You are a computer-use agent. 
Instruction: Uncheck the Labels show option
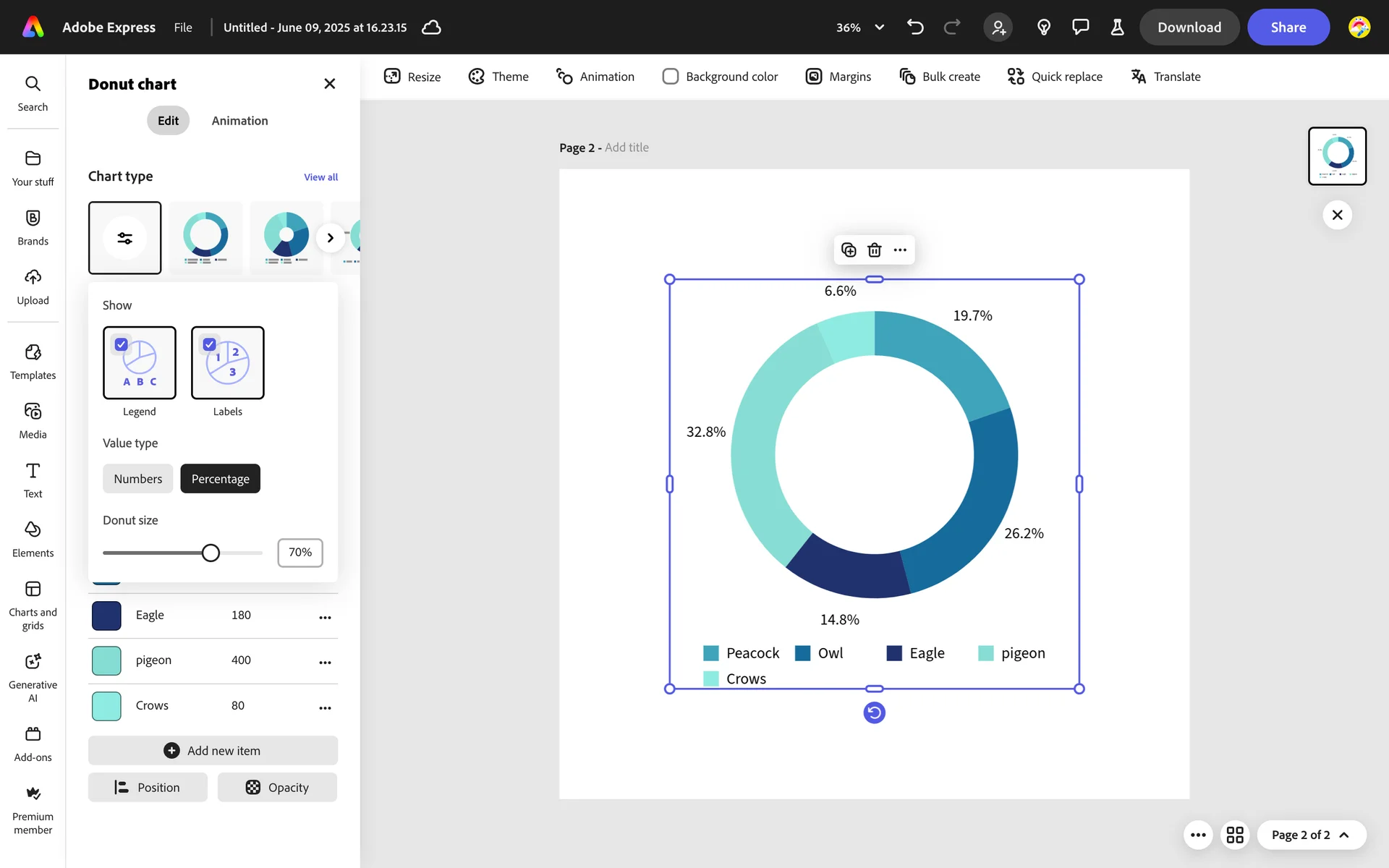pyautogui.click(x=210, y=345)
